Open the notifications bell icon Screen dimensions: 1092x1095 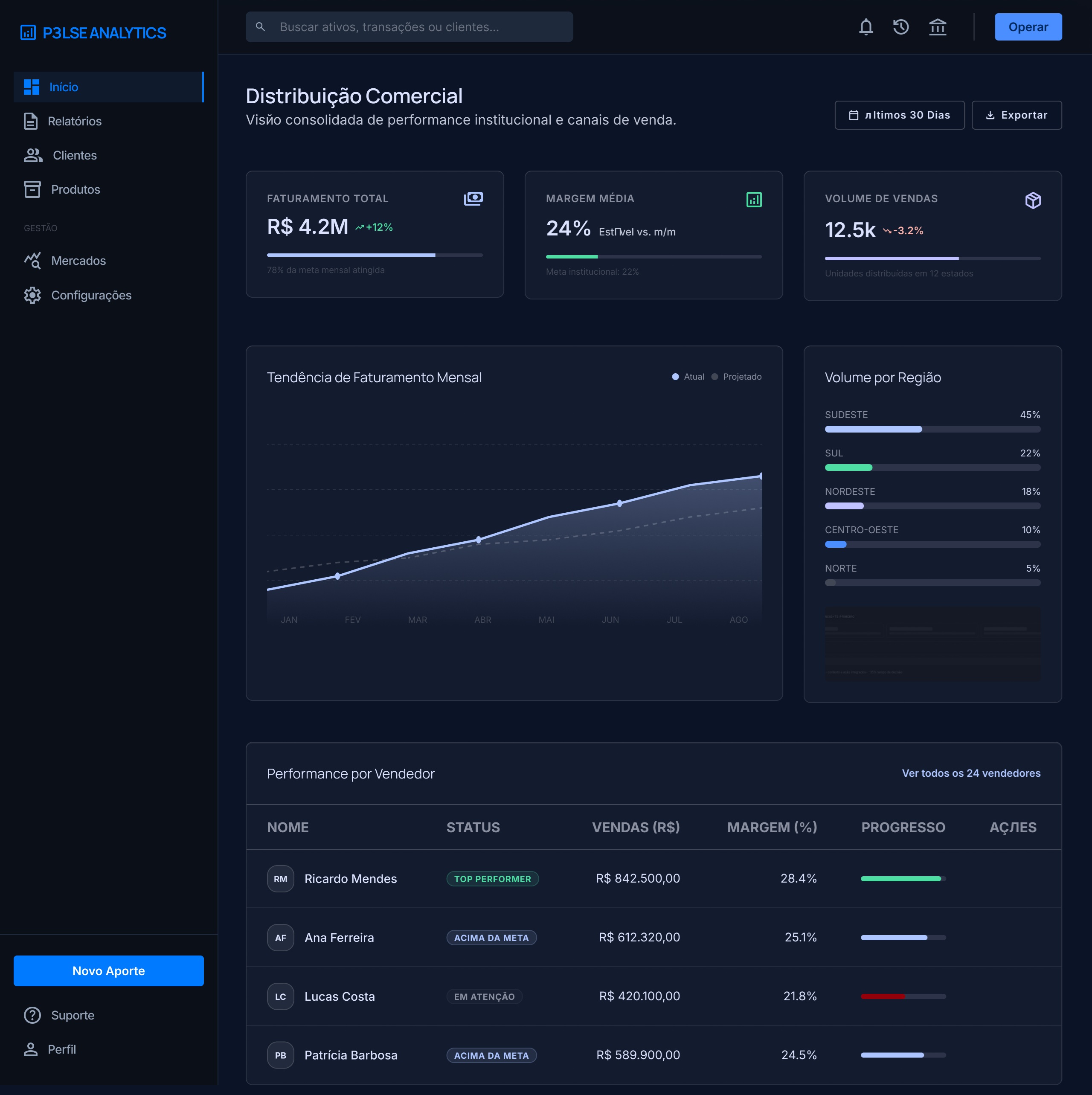(x=865, y=26)
